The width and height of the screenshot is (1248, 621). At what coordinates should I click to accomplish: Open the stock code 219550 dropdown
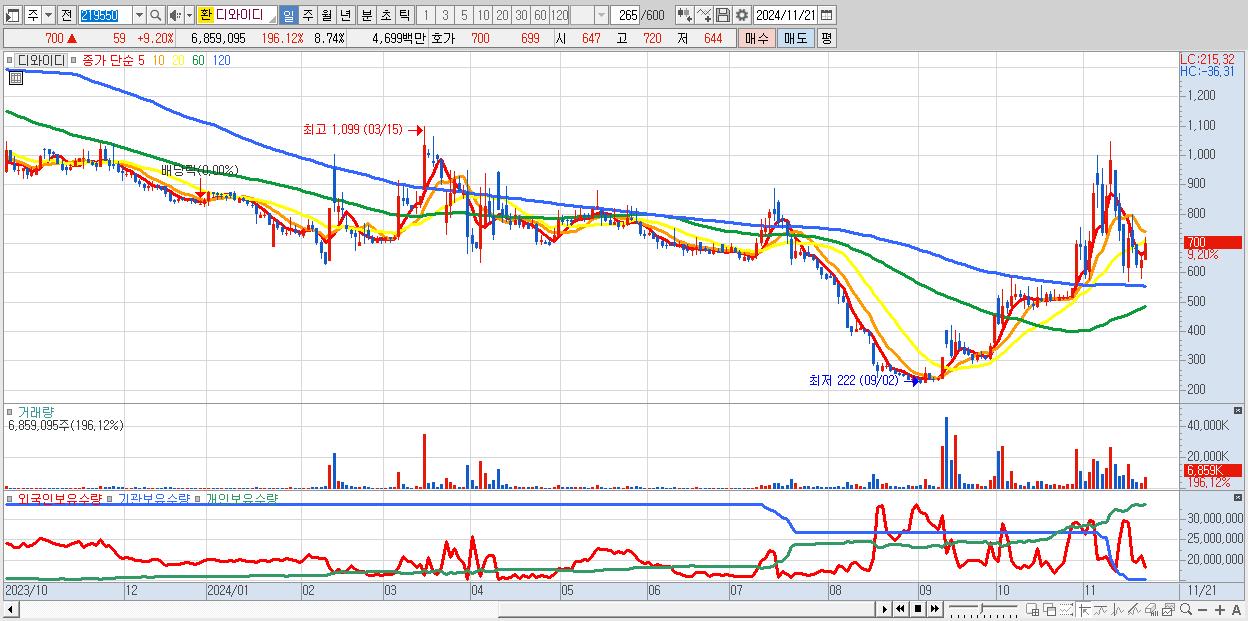tap(139, 15)
